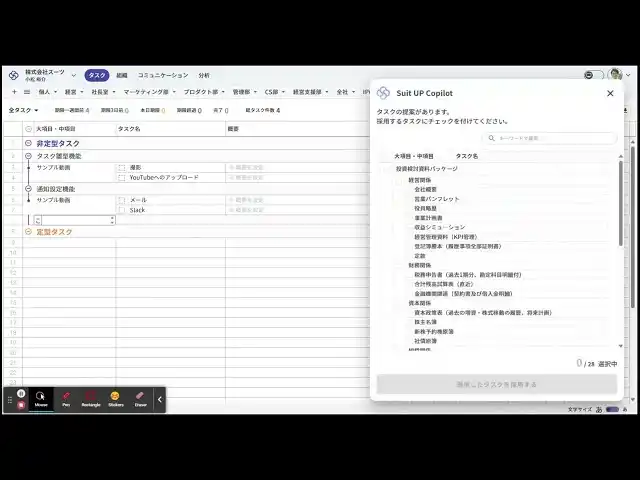Check the Slack task checkbox

[121, 210]
